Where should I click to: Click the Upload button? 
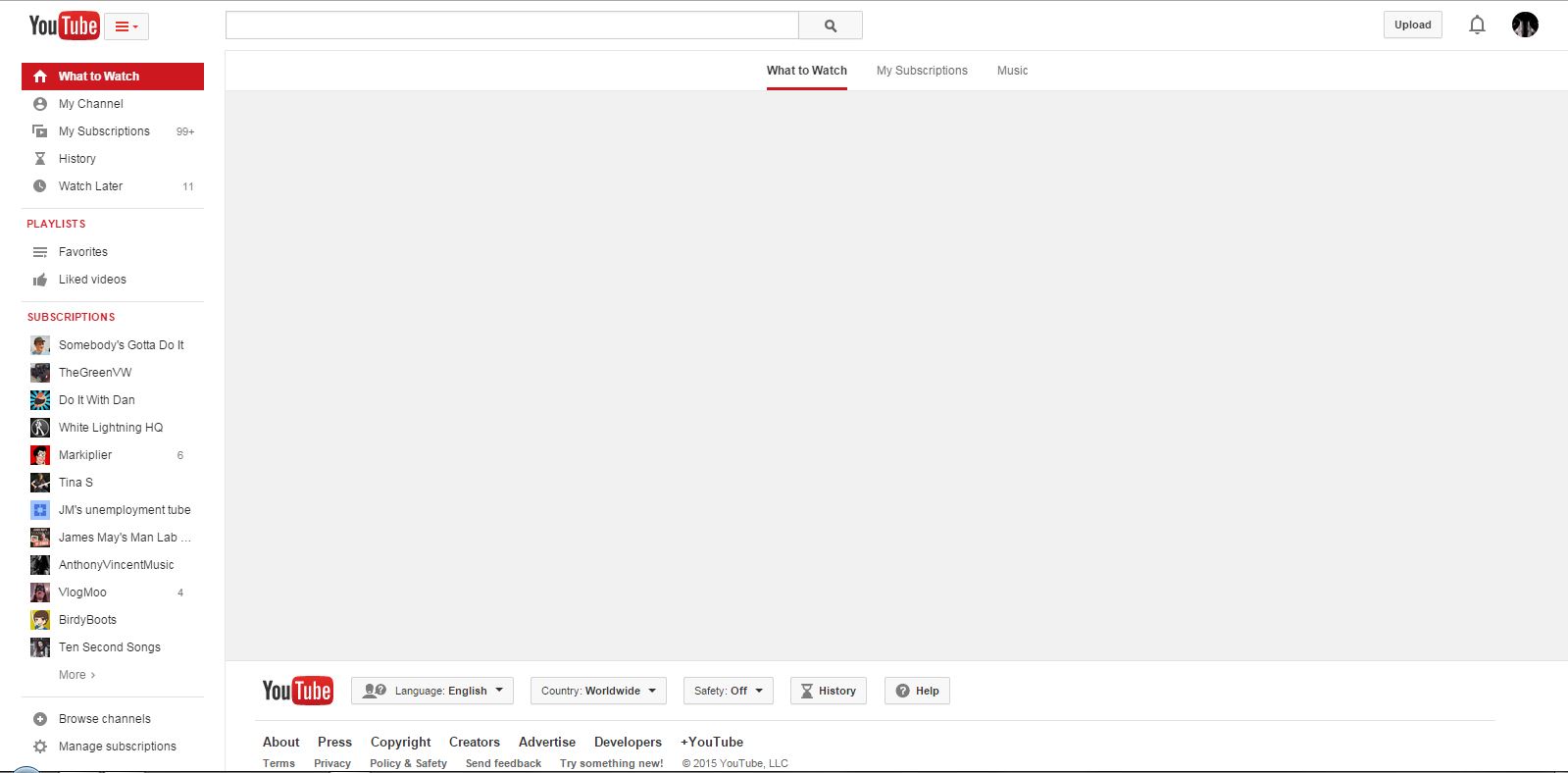1413,25
